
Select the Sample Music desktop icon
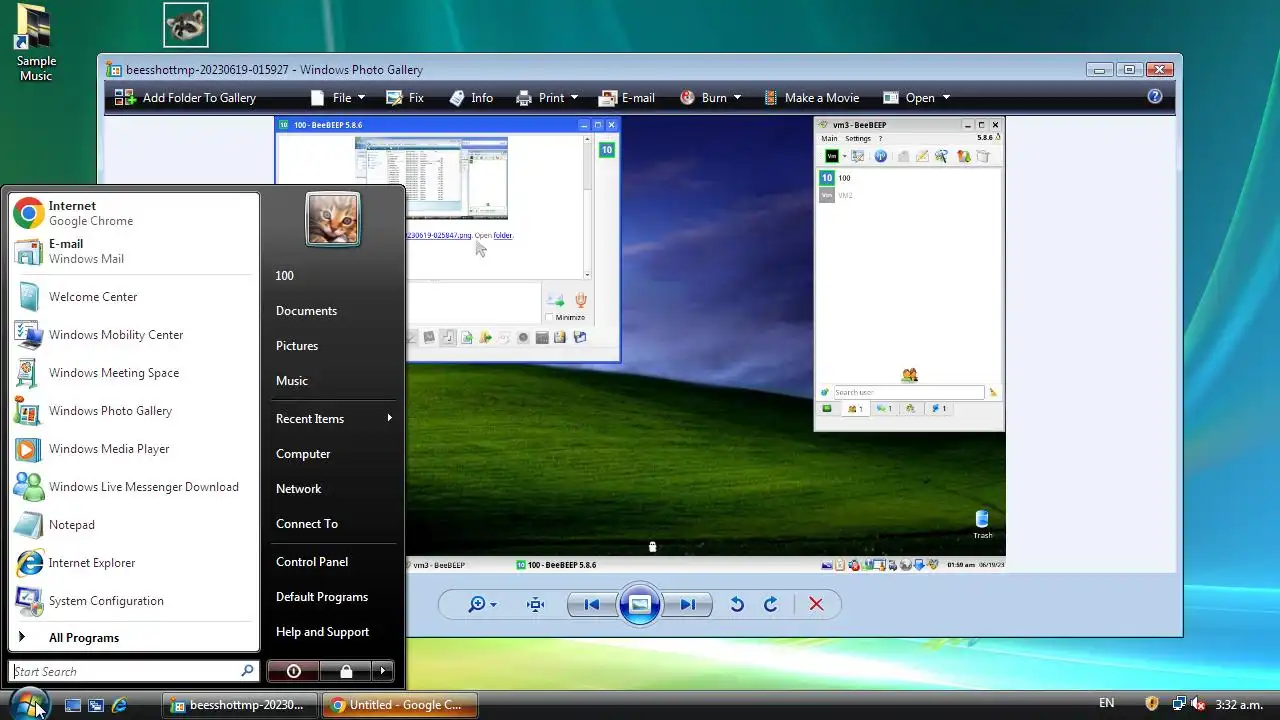coord(36,44)
